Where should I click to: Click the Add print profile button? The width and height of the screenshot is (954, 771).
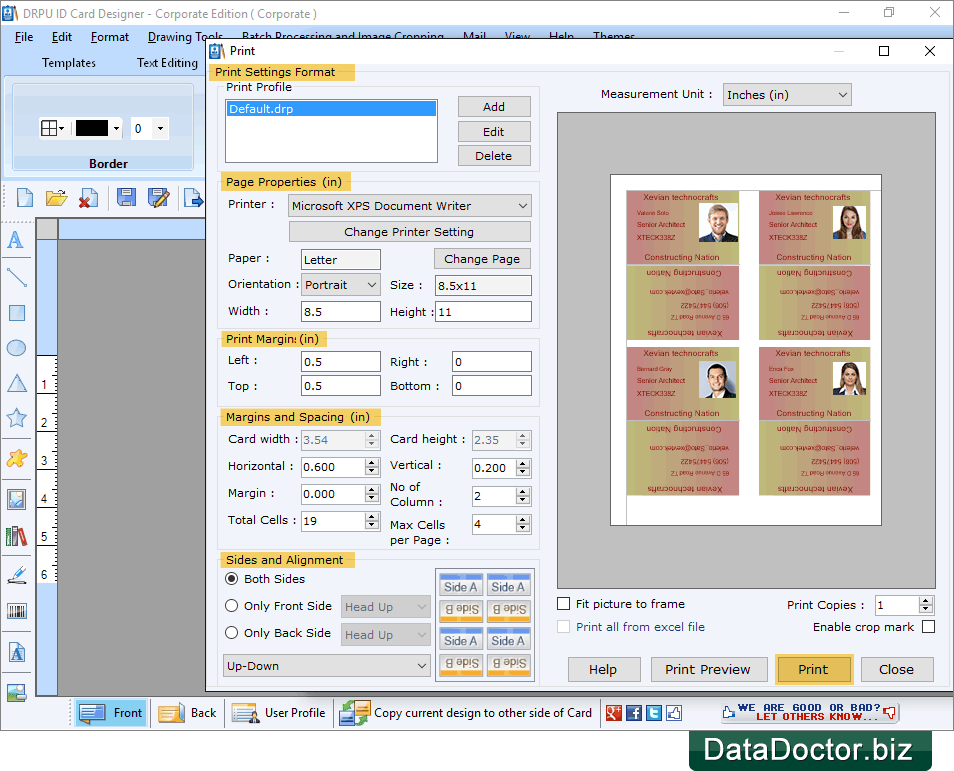[x=494, y=106]
